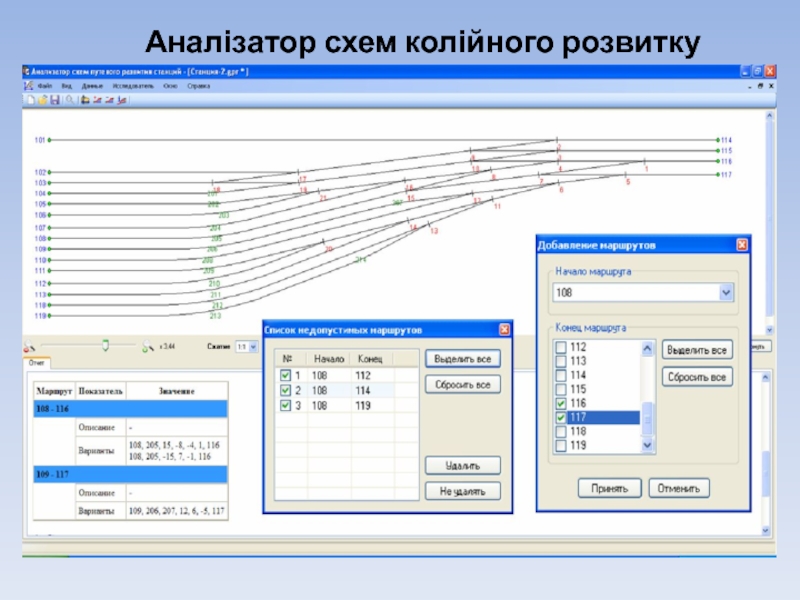Click node 119 label on the diagram
The height and width of the screenshot is (600, 800).
click(40, 316)
